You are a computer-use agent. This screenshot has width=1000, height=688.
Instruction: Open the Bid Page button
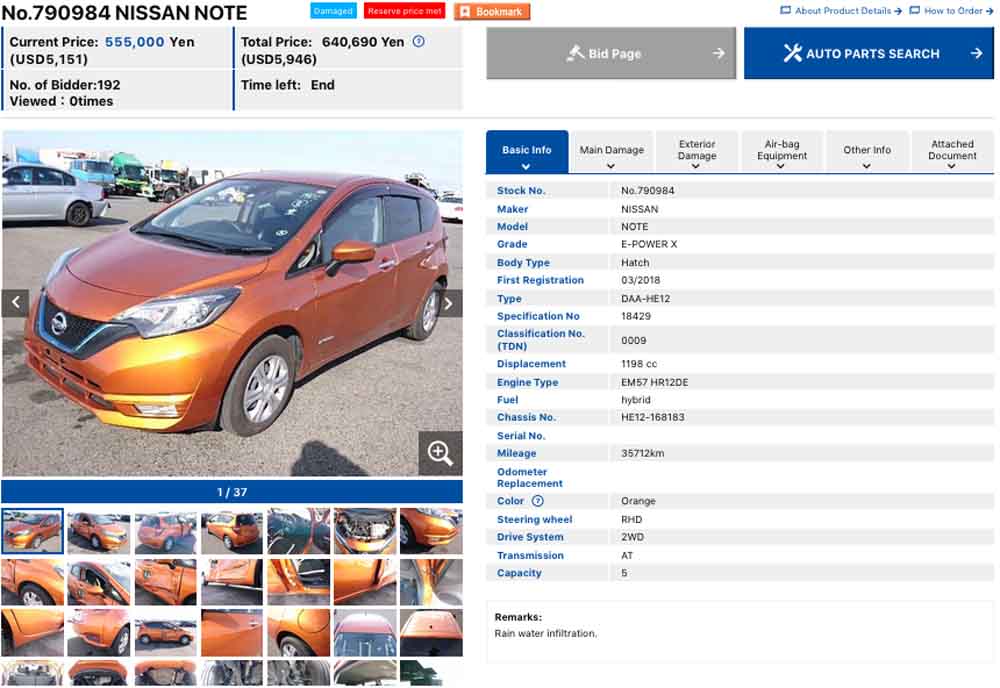click(611, 54)
